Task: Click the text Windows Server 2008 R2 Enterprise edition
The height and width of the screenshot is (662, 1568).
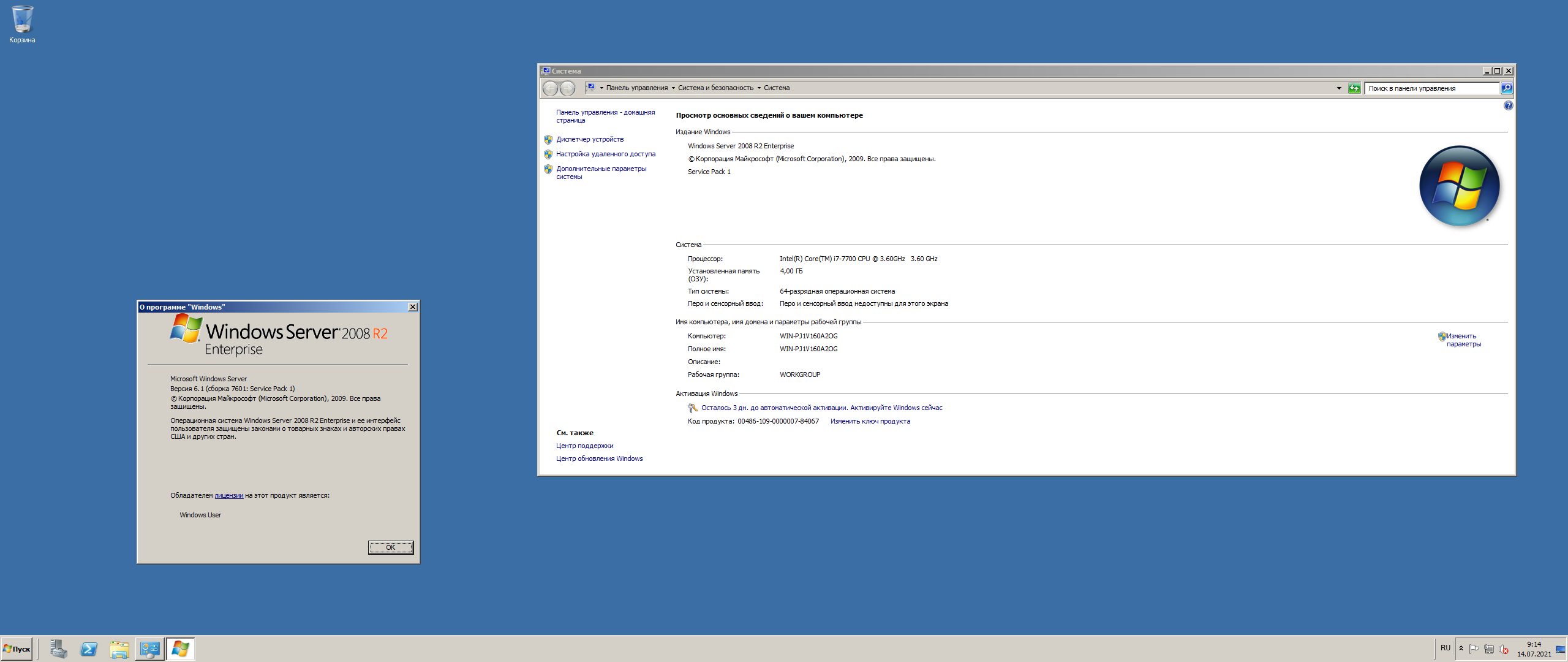Action: [741, 146]
